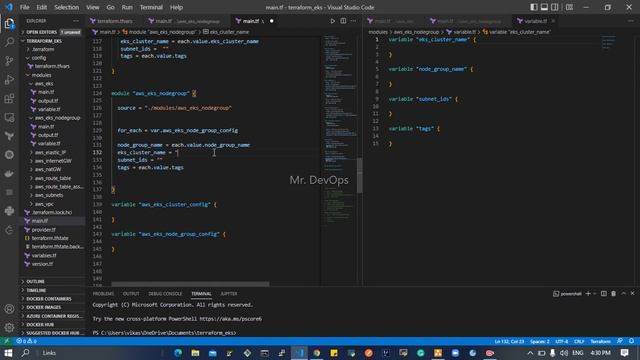
Task: Switch to the JUPYTER panel tab
Action: tap(229, 293)
